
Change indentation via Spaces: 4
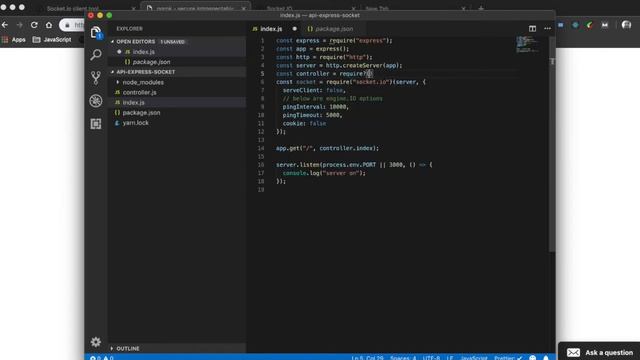point(403,358)
